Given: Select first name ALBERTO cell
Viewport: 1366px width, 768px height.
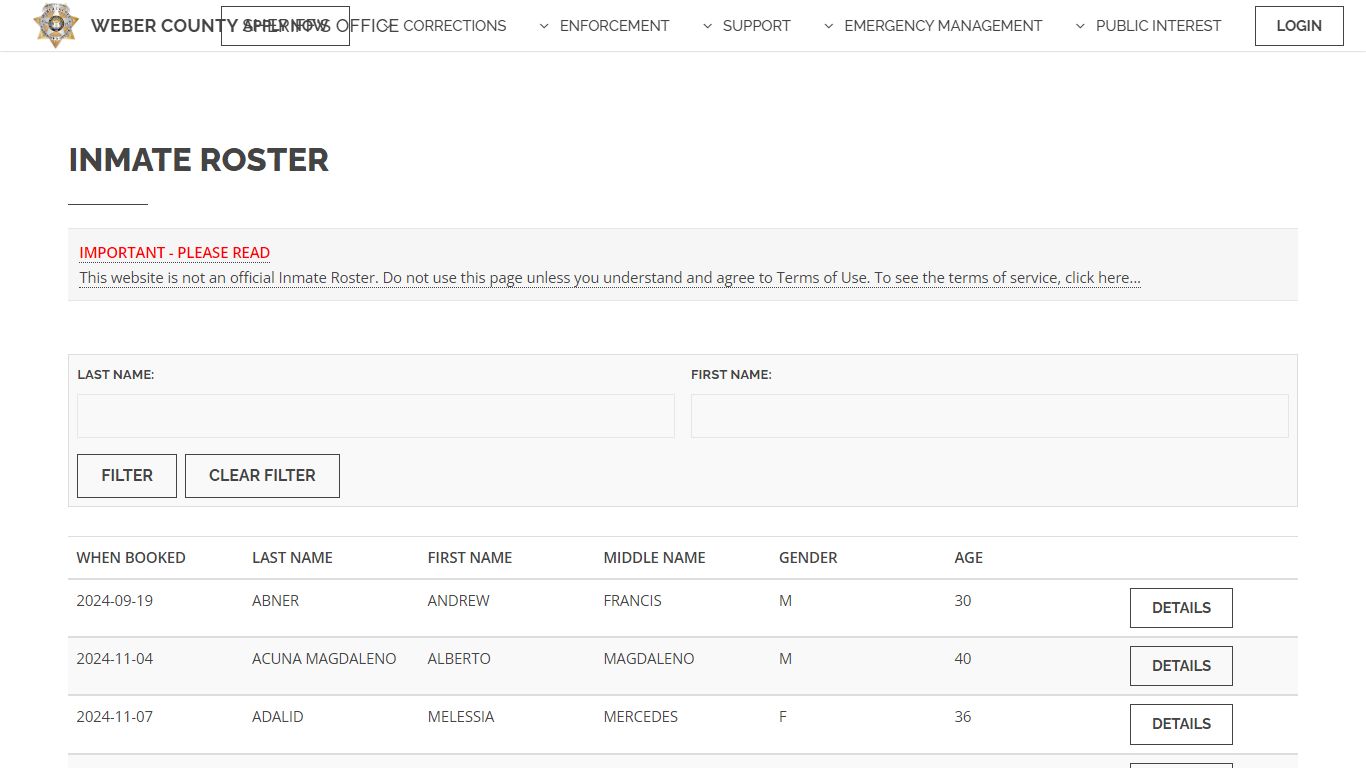Looking at the screenshot, I should (459, 659).
